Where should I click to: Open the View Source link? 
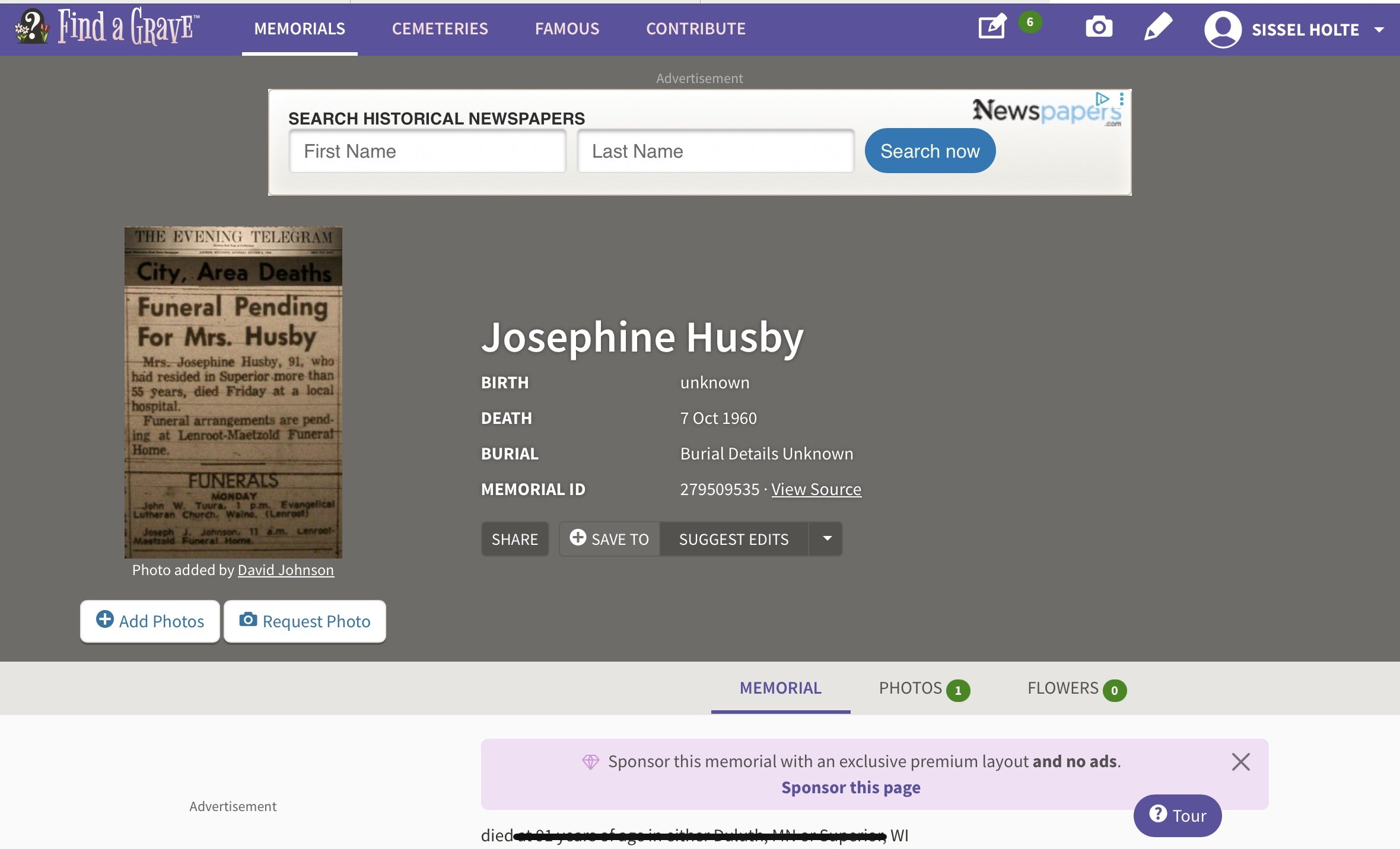coord(816,489)
